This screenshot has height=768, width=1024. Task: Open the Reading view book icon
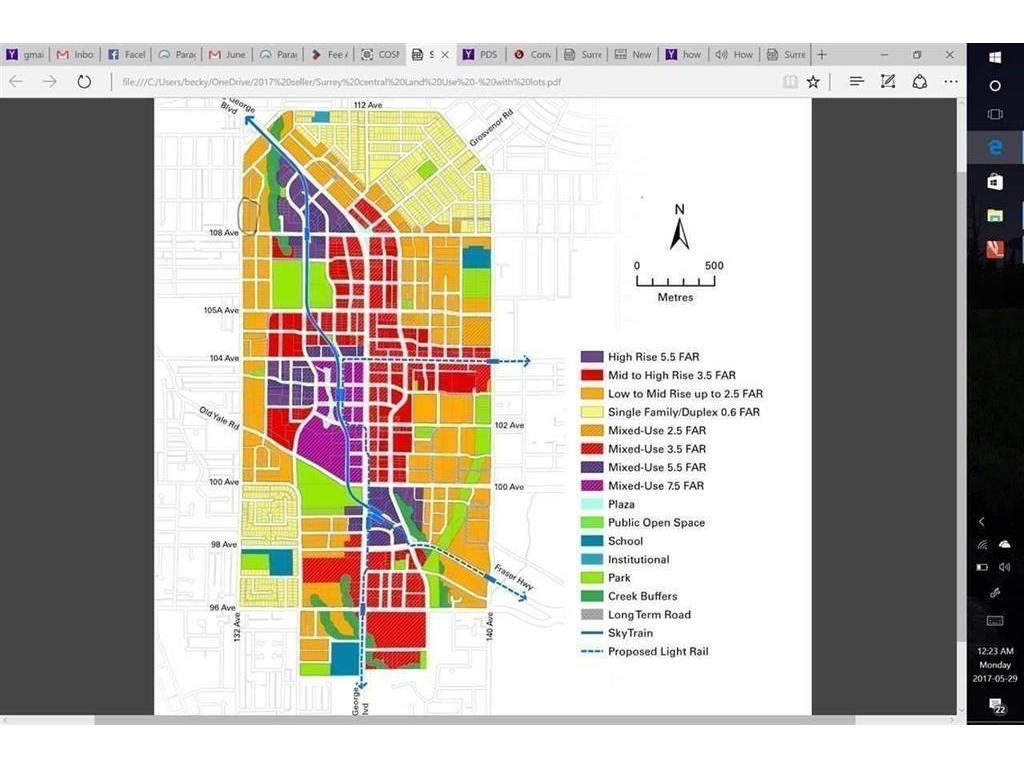[790, 82]
